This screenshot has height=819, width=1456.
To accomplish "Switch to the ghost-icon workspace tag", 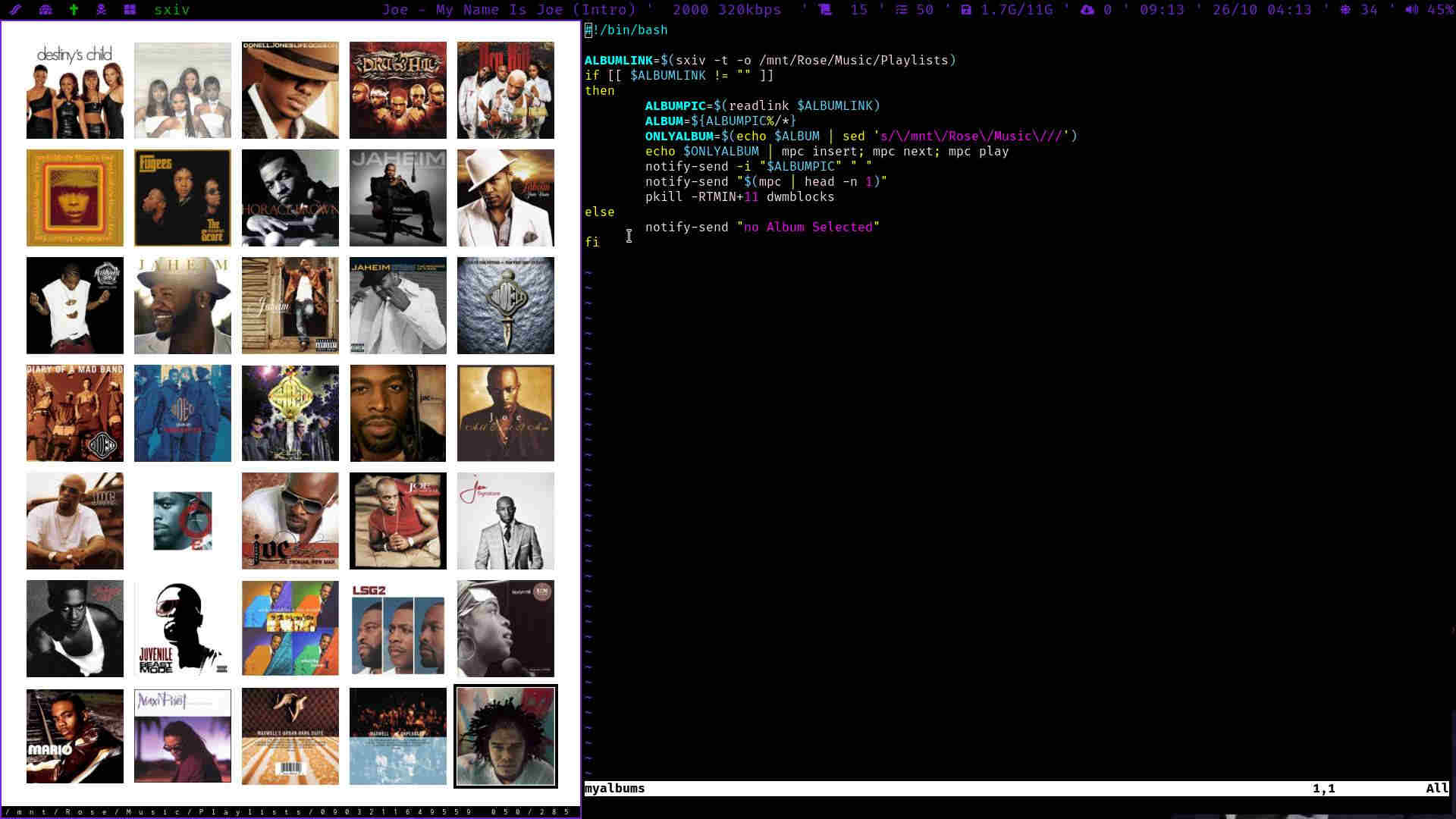I will point(45,10).
